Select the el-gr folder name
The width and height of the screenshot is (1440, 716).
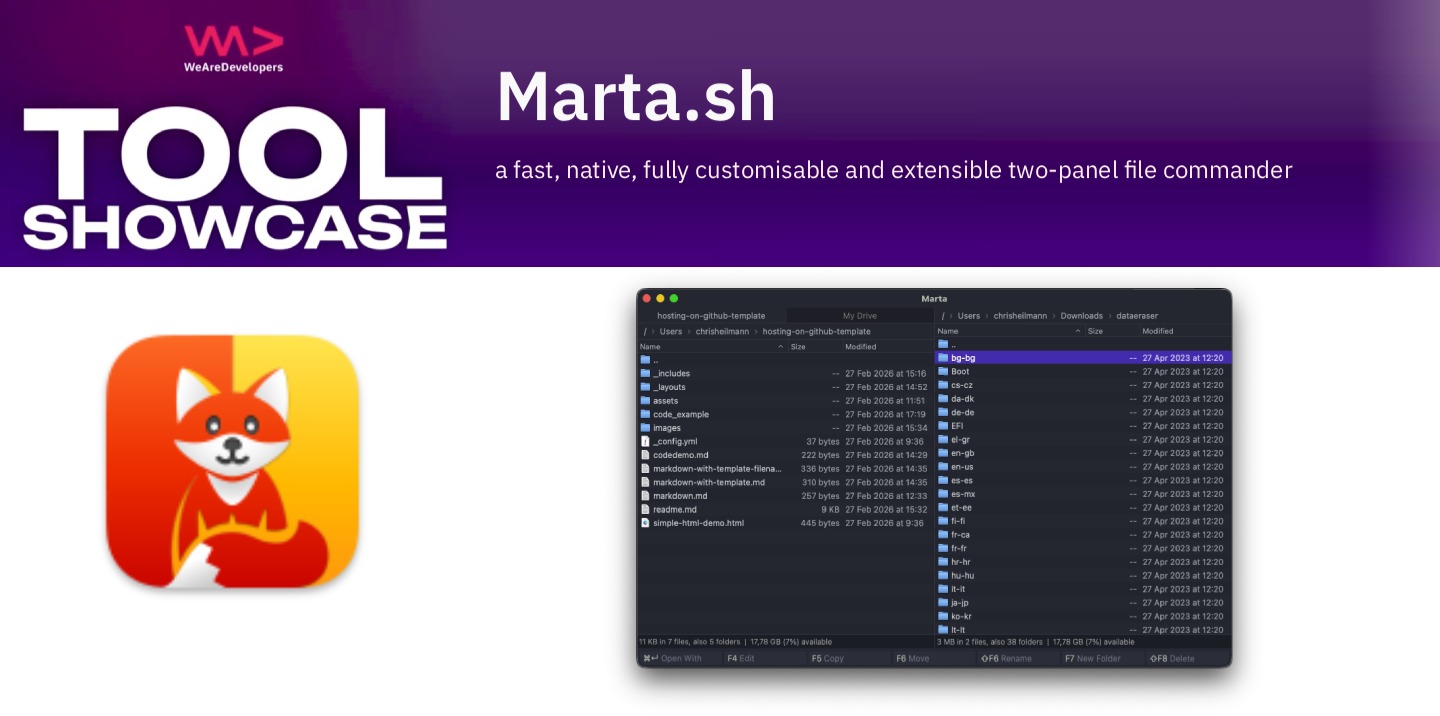tap(960, 439)
